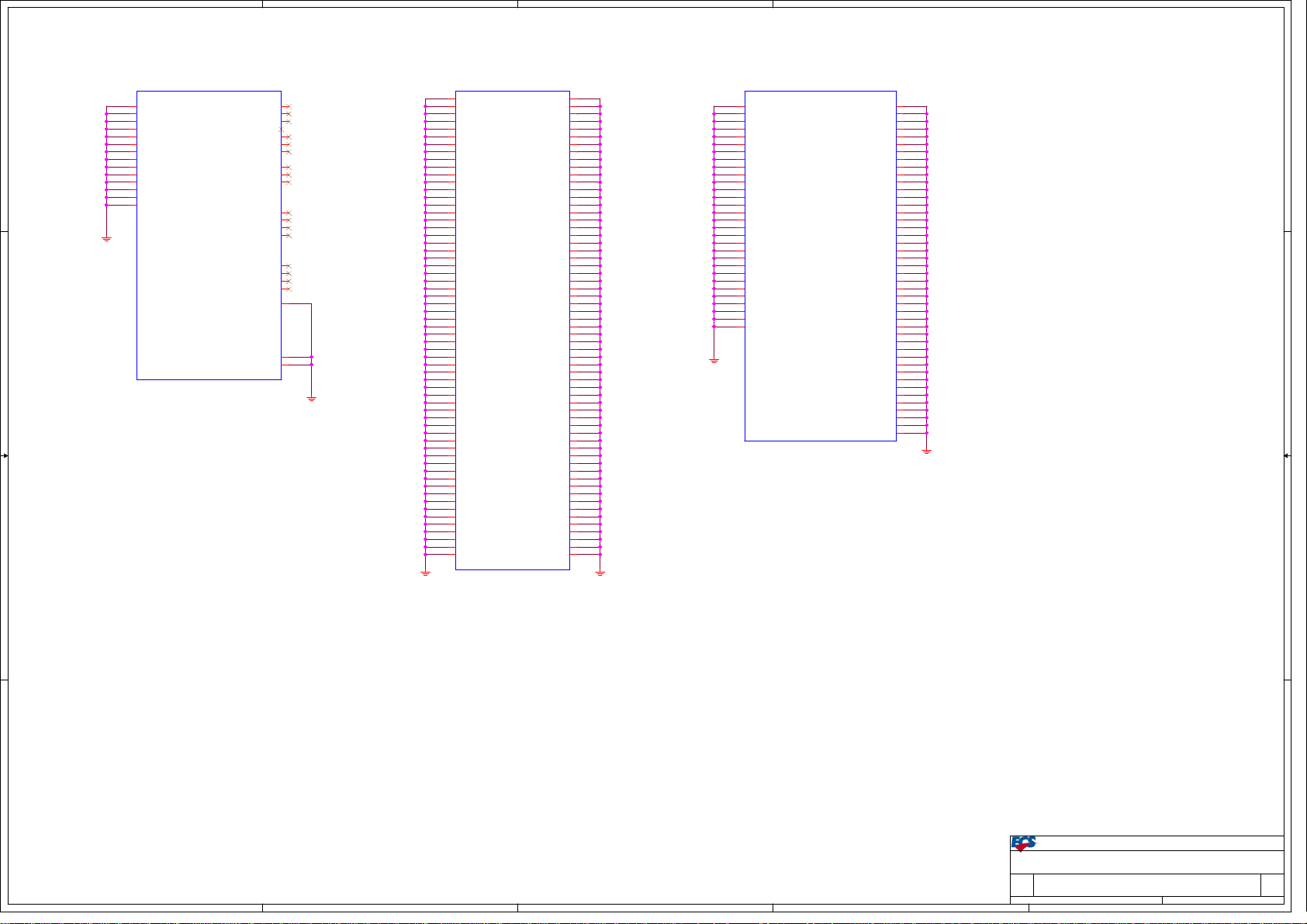Click the small rightmost cell in title block
Viewport: 1307px width, 924px height.
pos(1272,885)
